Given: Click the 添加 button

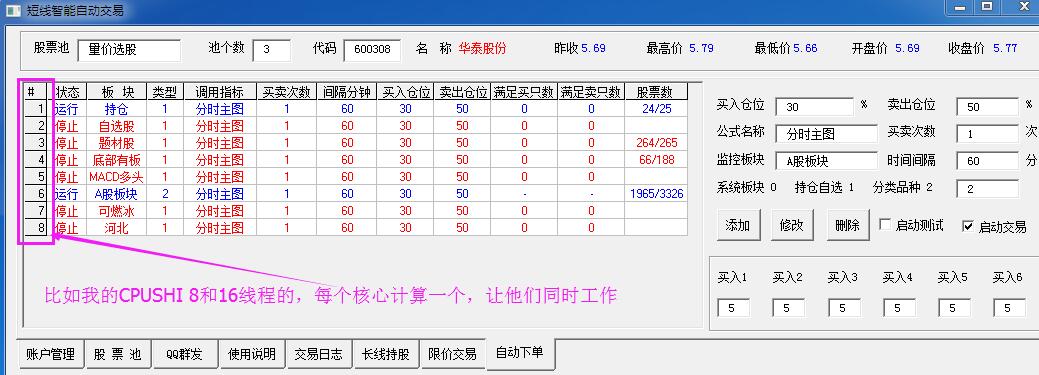Looking at the screenshot, I should click(738, 225).
